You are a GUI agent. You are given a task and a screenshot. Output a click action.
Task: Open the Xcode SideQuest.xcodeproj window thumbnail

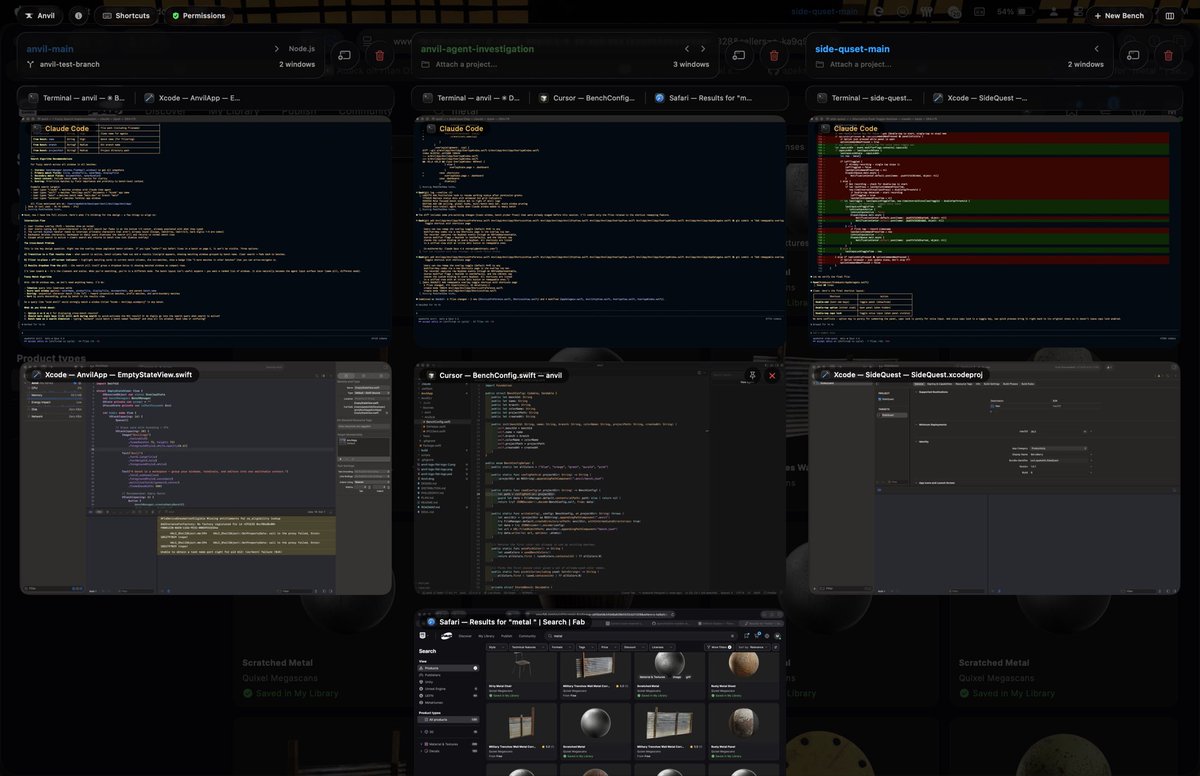(995, 478)
